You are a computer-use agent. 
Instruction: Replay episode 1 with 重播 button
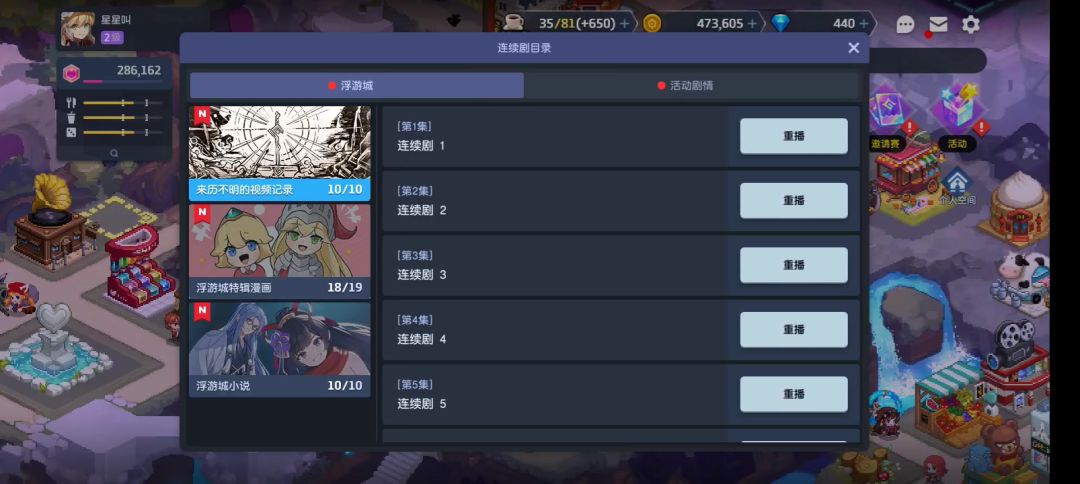[793, 136]
